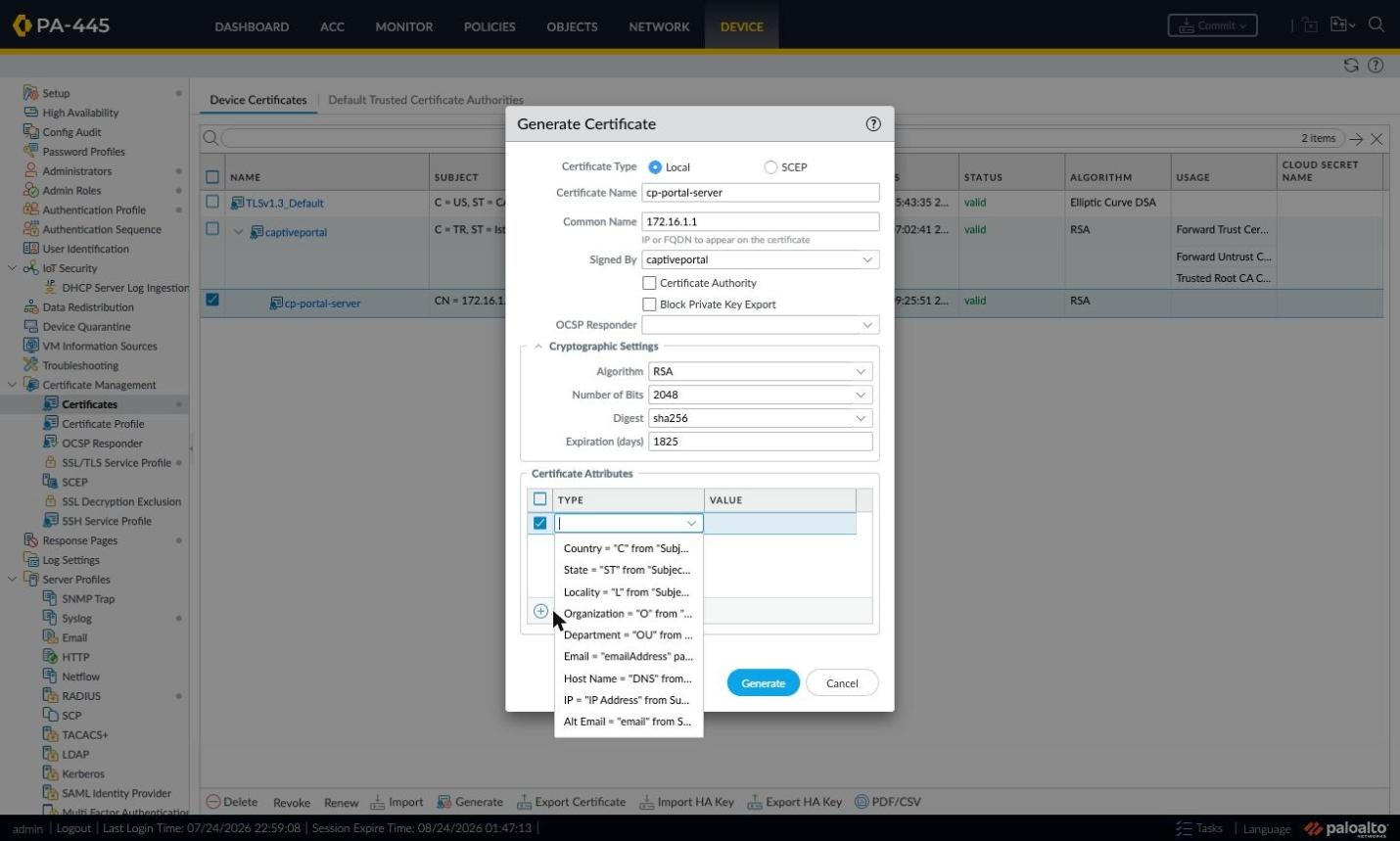
Task: Open LDAP server profile
Action: click(x=75, y=755)
